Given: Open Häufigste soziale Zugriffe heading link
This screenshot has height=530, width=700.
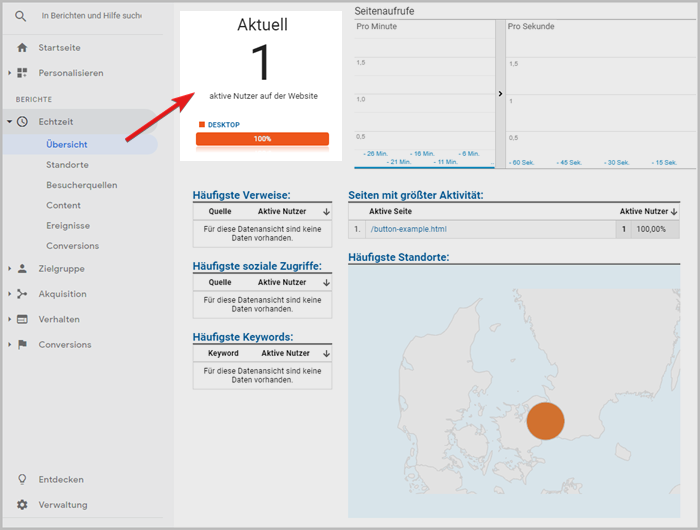Looking at the screenshot, I should coord(257,266).
